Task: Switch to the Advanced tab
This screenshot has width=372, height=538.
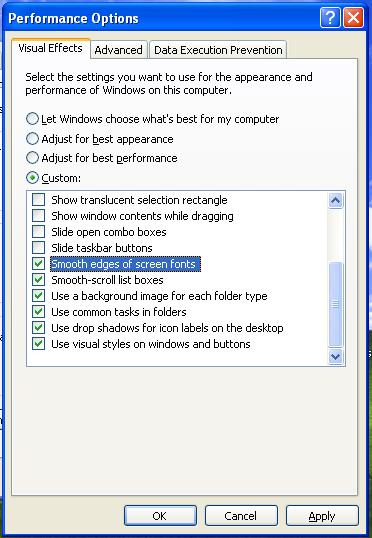Action: (x=118, y=50)
